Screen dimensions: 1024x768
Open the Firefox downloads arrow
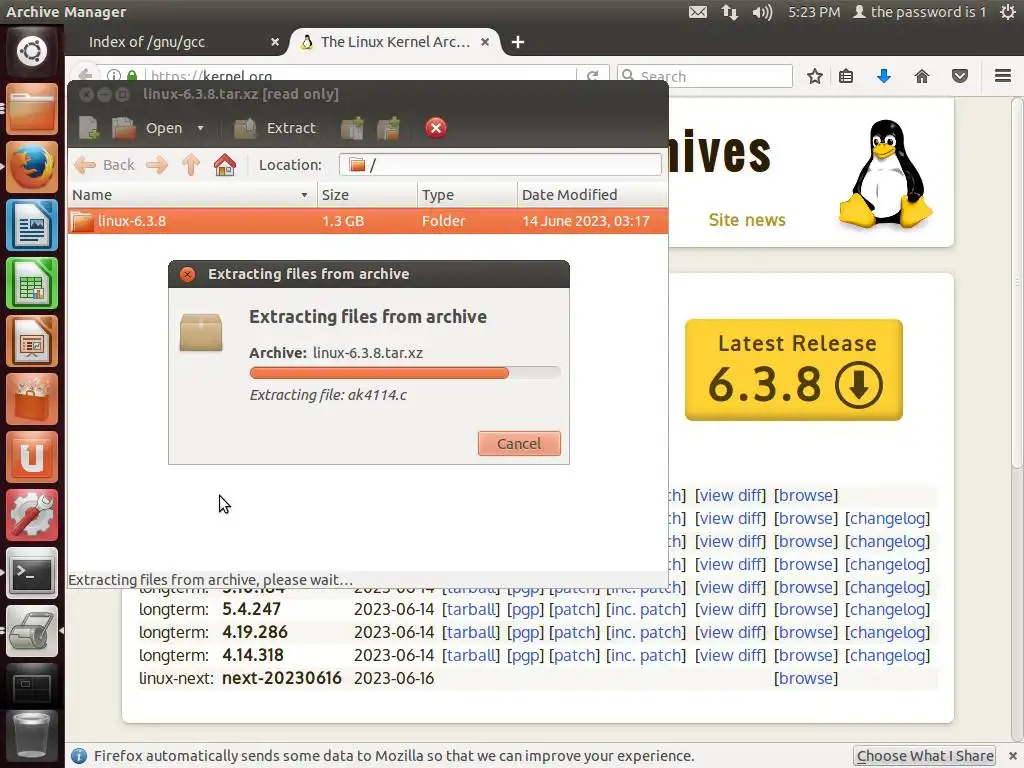(x=884, y=76)
